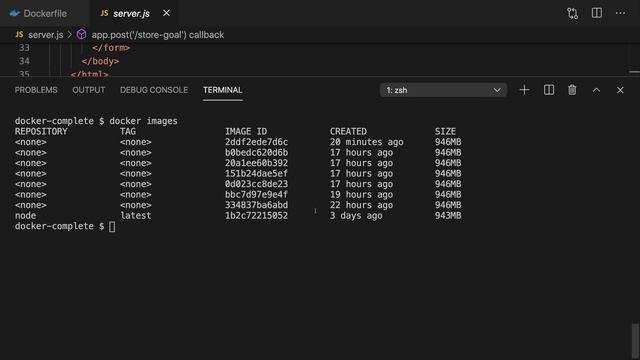
Task: Click the terminal scrollbar thumb
Action: point(635,341)
